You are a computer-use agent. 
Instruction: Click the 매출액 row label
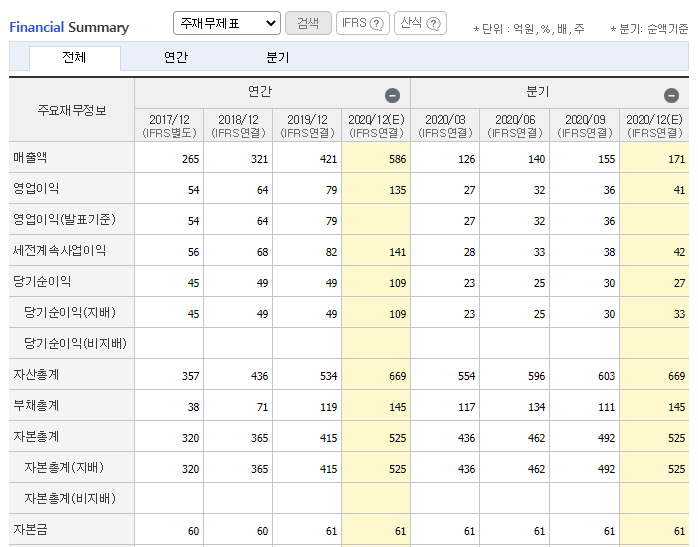pyautogui.click(x=30, y=158)
